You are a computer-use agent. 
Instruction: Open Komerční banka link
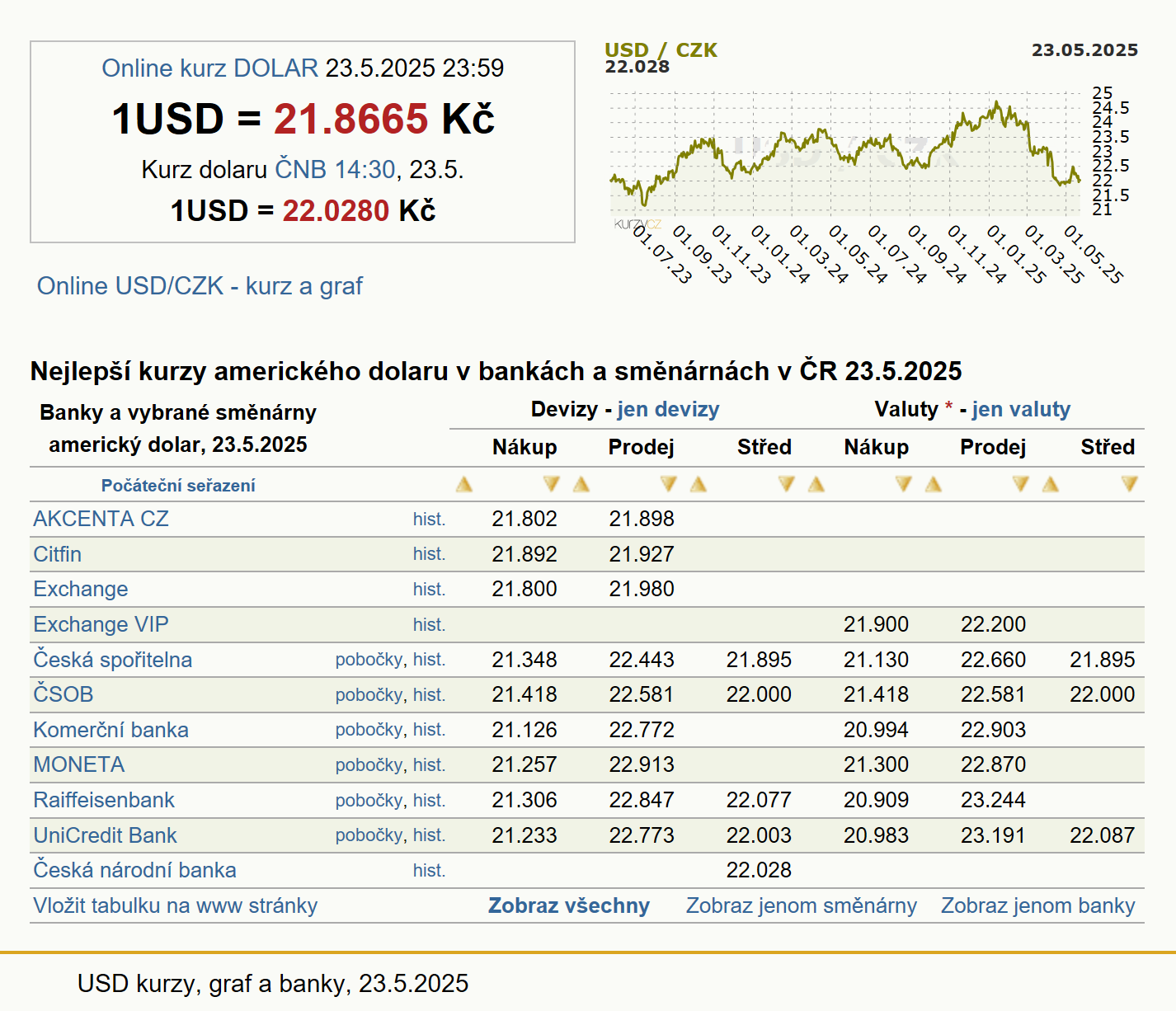pyautogui.click(x=111, y=730)
